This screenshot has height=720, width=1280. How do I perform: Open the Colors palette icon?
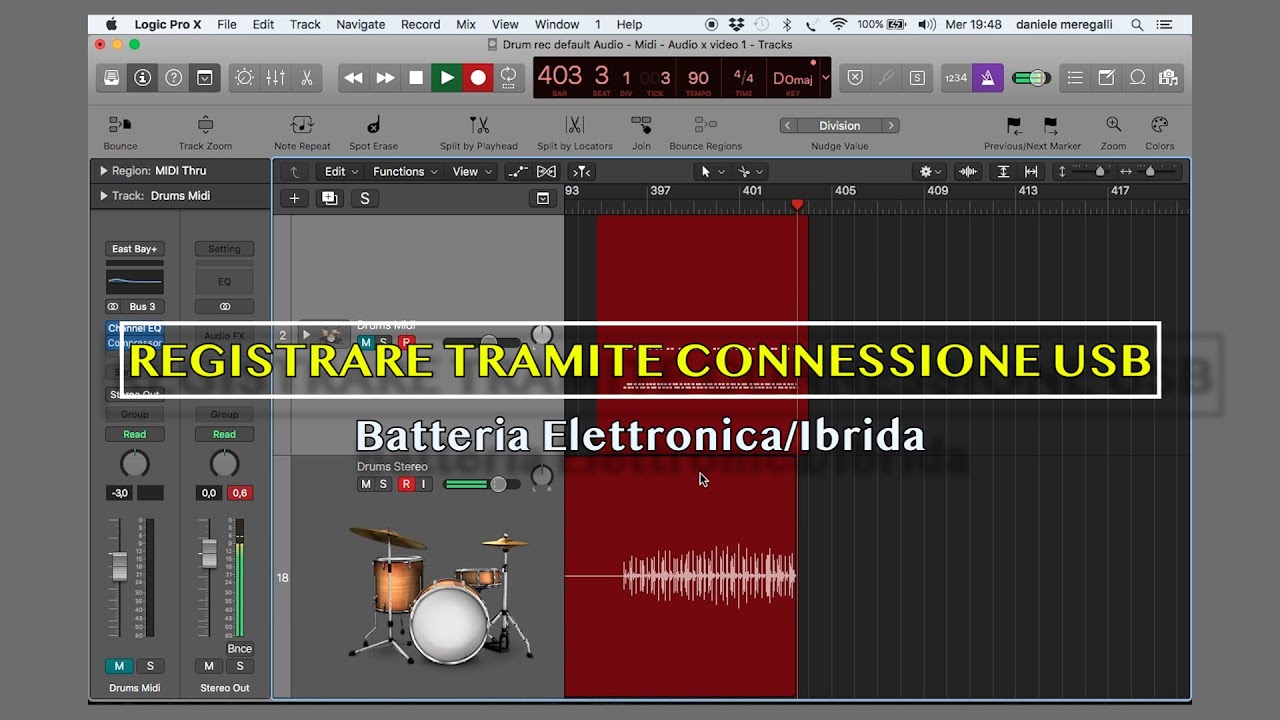click(1160, 125)
